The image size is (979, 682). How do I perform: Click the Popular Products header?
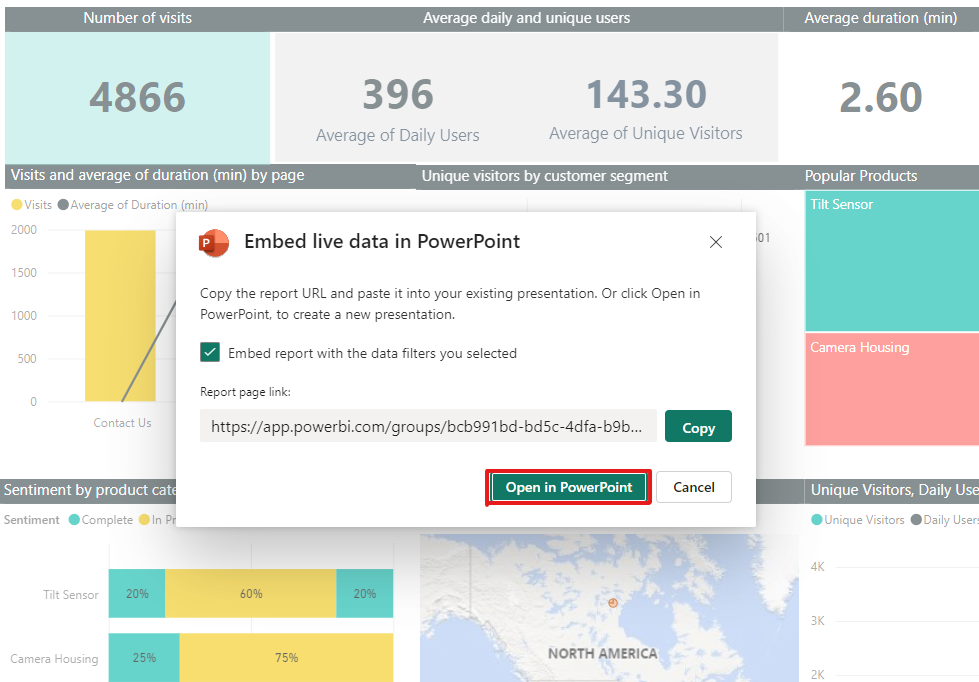click(x=860, y=176)
